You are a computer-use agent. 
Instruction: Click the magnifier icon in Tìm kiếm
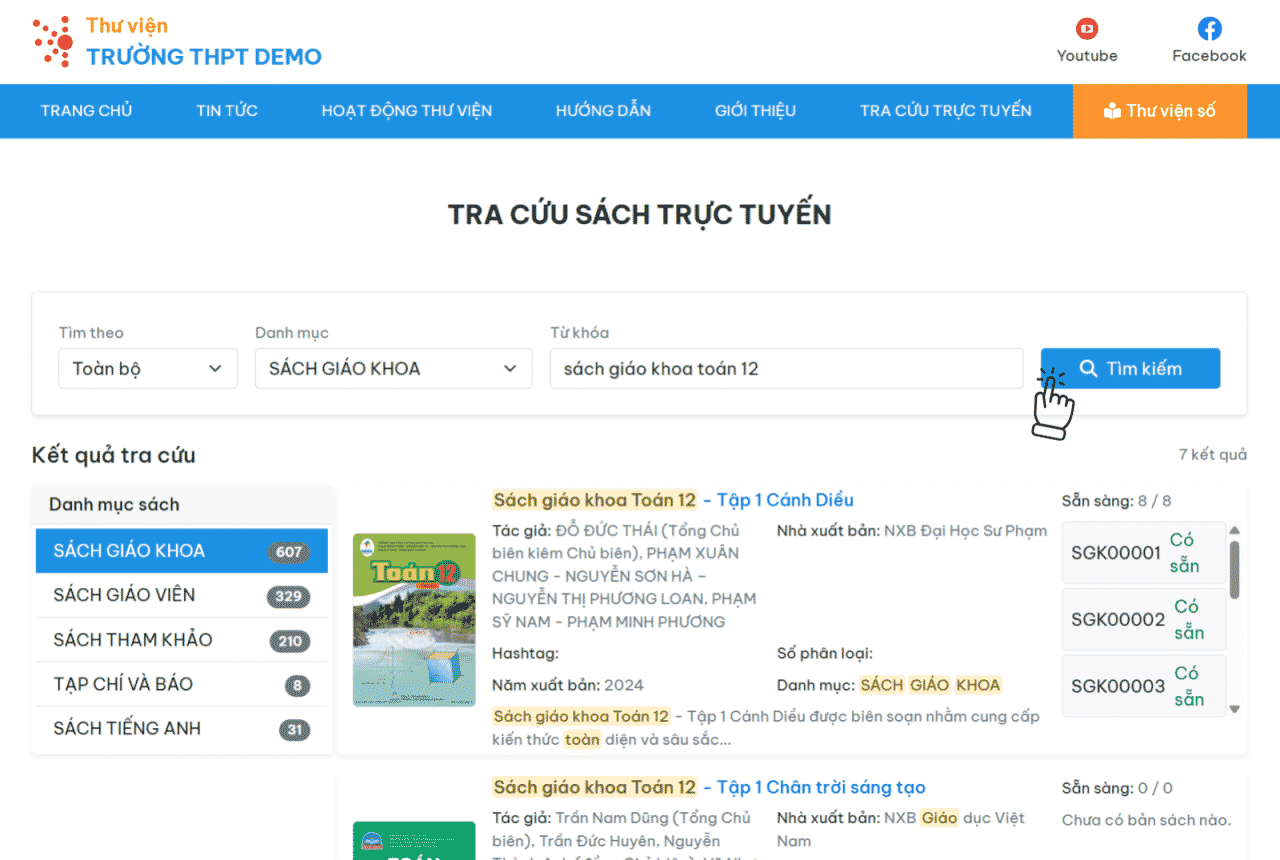1089,369
